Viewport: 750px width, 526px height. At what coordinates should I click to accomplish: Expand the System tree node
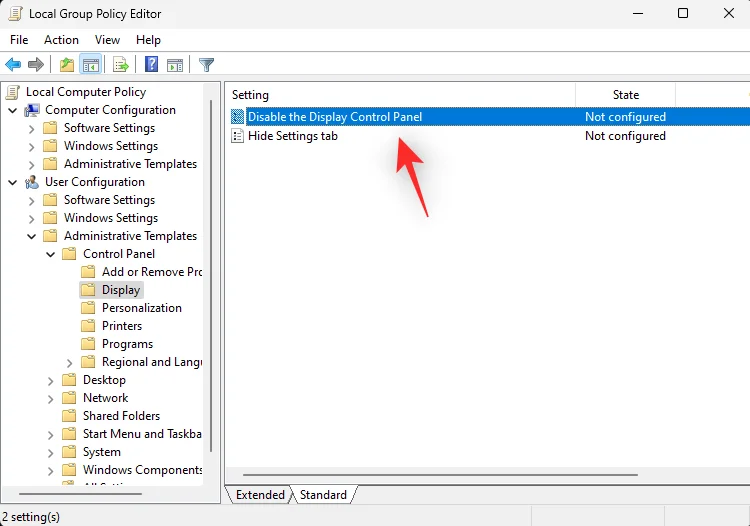(x=50, y=453)
